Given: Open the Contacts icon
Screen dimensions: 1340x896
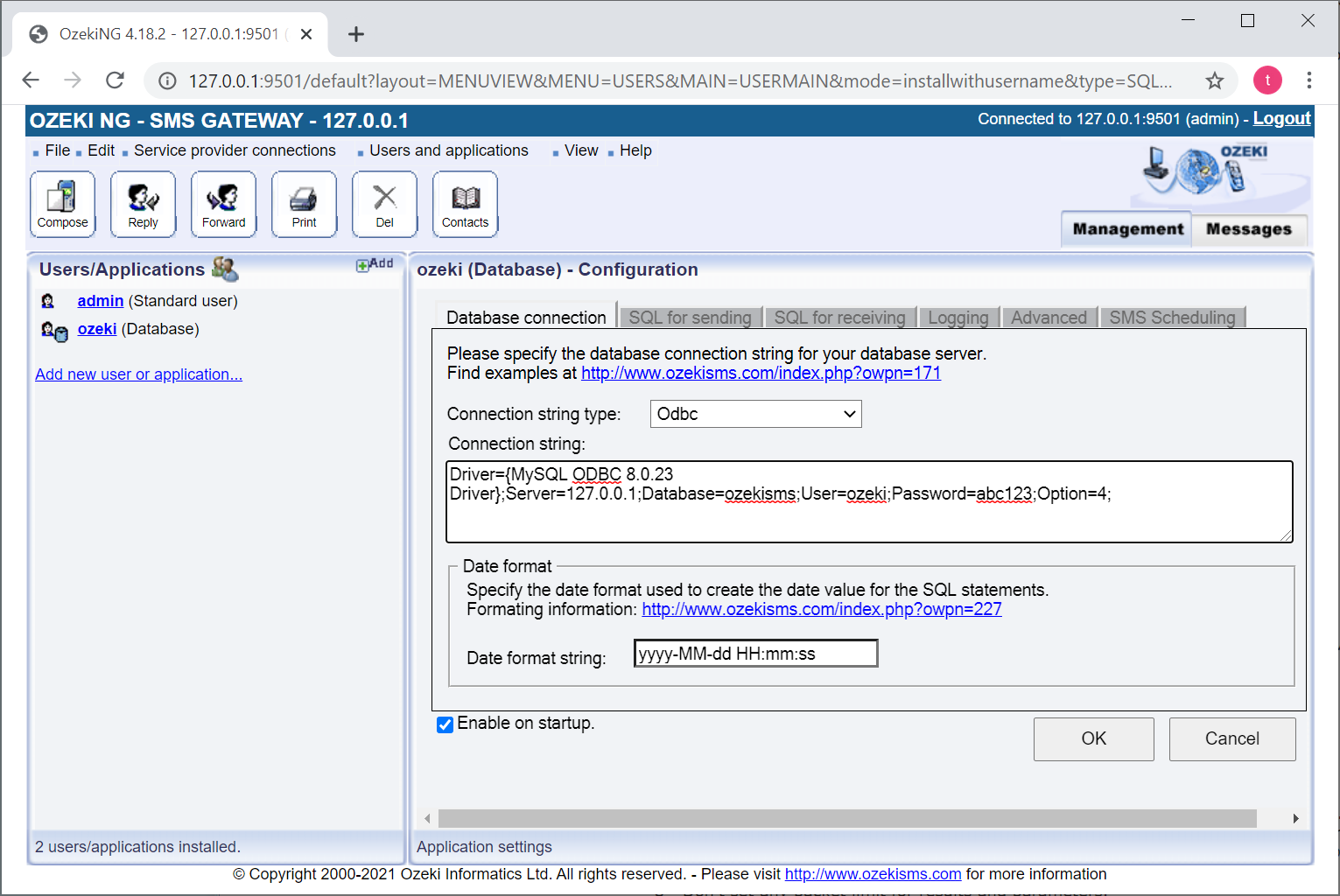Looking at the screenshot, I should [x=465, y=203].
